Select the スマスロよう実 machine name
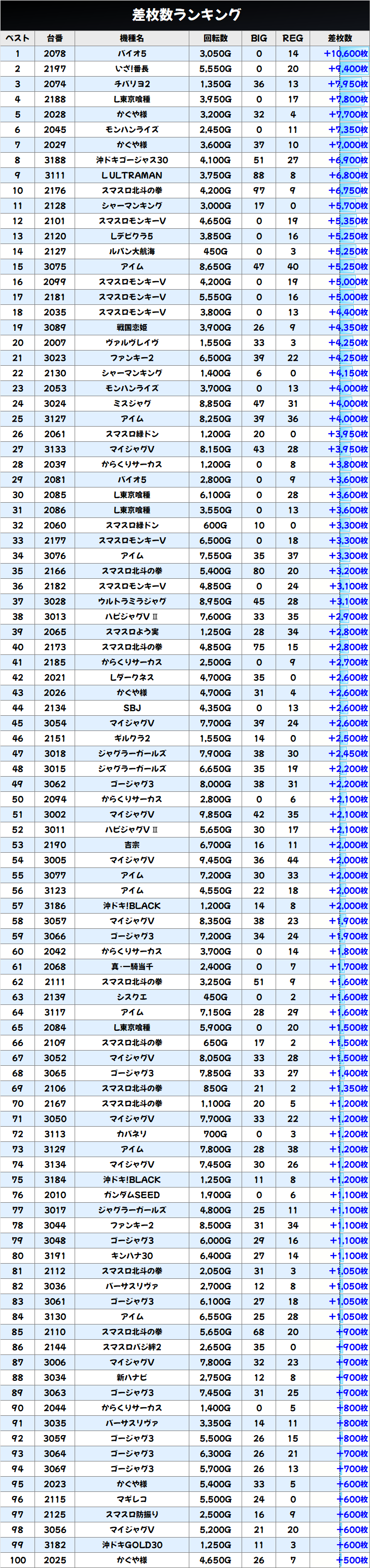The width and height of the screenshot is (370, 1568). 132,632
